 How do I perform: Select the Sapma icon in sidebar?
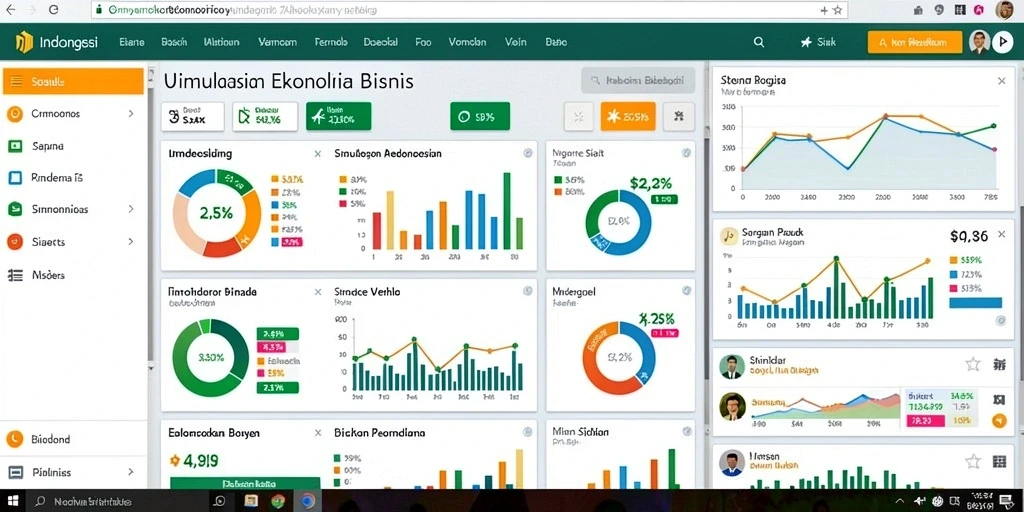point(14,146)
